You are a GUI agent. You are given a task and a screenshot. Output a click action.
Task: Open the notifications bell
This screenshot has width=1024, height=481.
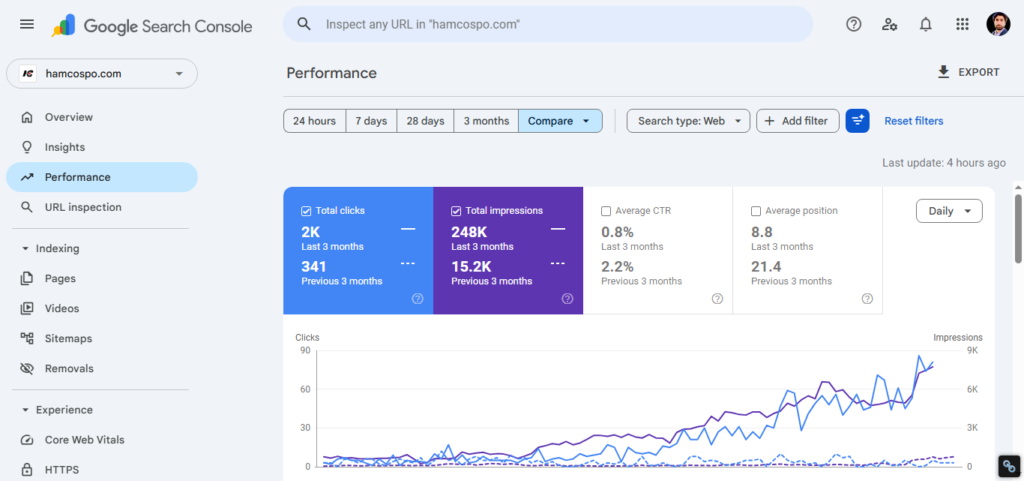coord(925,24)
